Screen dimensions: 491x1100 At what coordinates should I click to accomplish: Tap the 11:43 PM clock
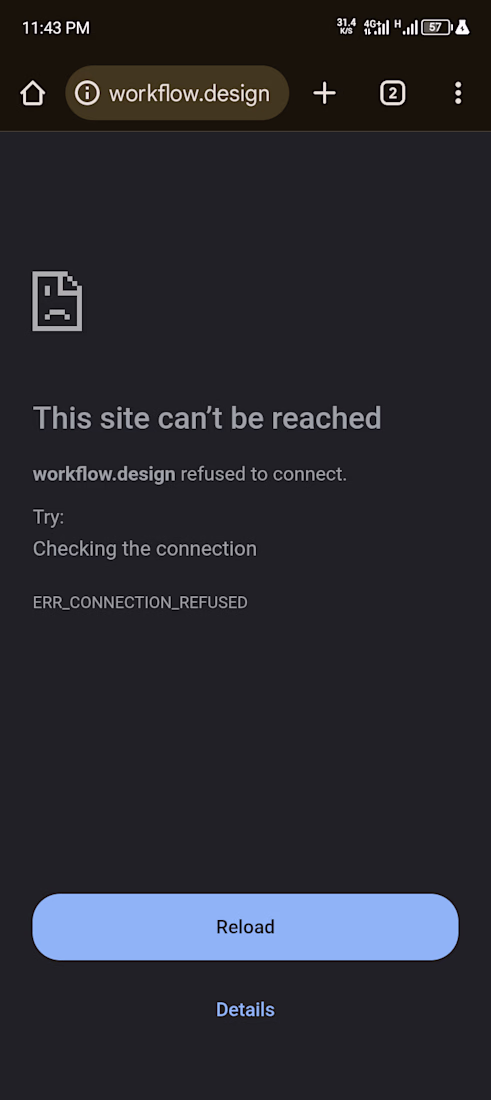(55, 28)
